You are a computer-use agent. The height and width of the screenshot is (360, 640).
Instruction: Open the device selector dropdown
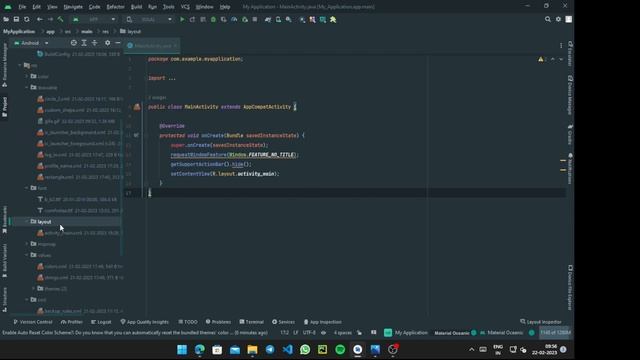tap(149, 19)
